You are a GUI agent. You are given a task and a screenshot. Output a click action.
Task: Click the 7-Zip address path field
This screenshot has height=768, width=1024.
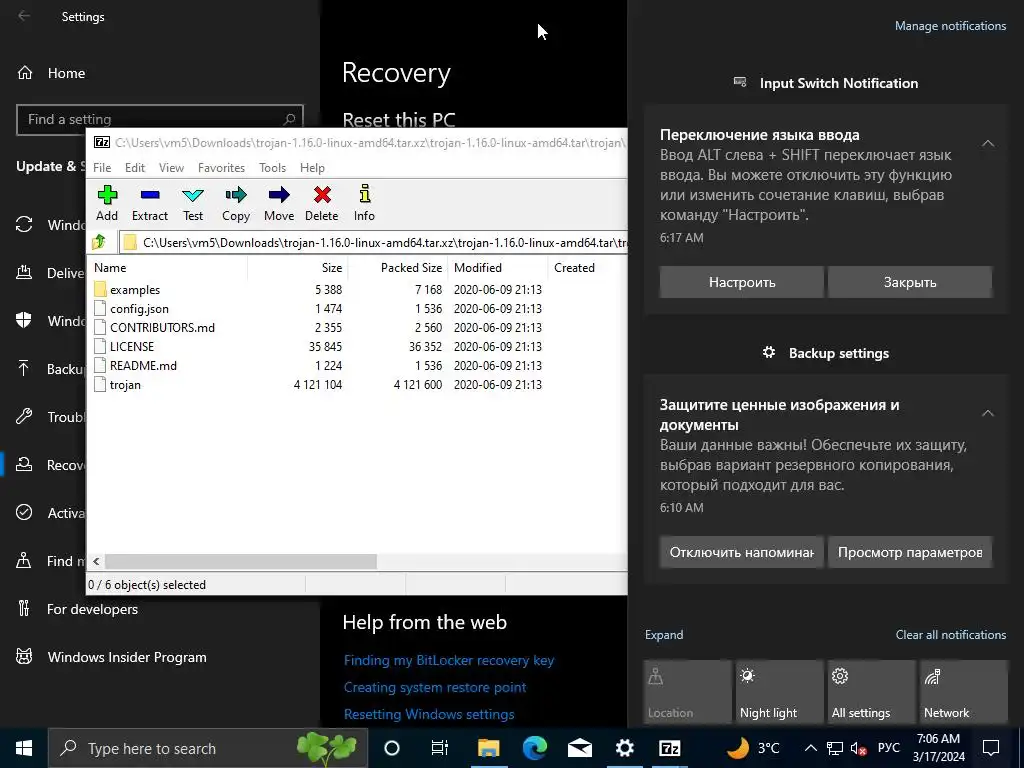(374, 242)
